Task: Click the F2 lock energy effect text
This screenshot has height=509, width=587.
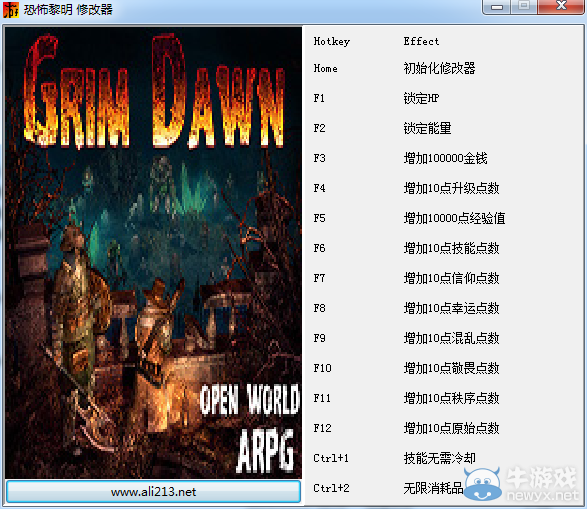Action: click(x=427, y=128)
